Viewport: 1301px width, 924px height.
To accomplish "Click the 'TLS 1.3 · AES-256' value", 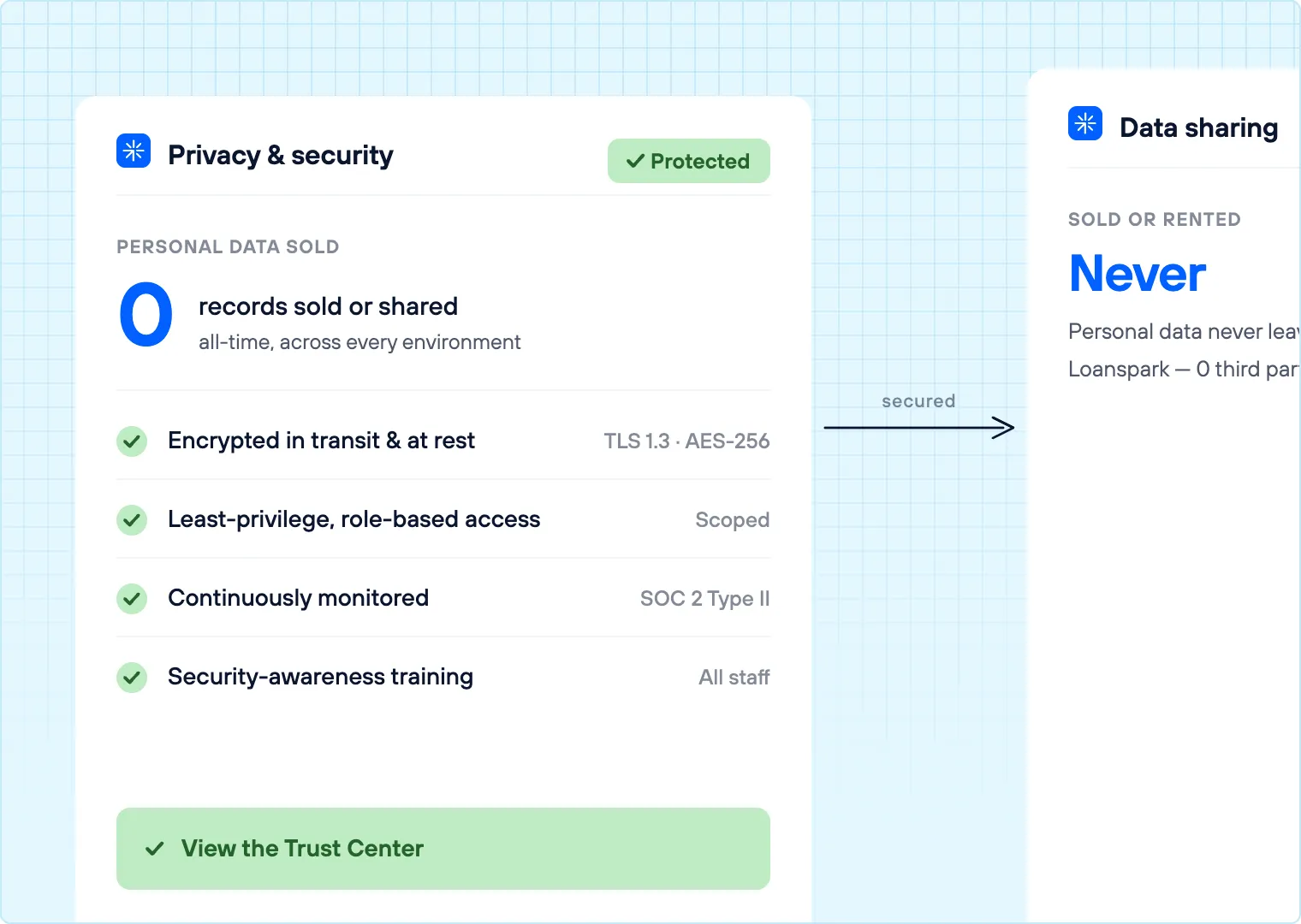I will coord(686,441).
